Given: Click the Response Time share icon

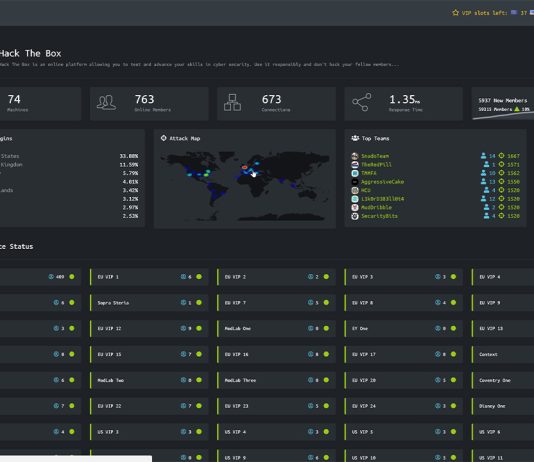Looking at the screenshot, I should (x=362, y=102).
